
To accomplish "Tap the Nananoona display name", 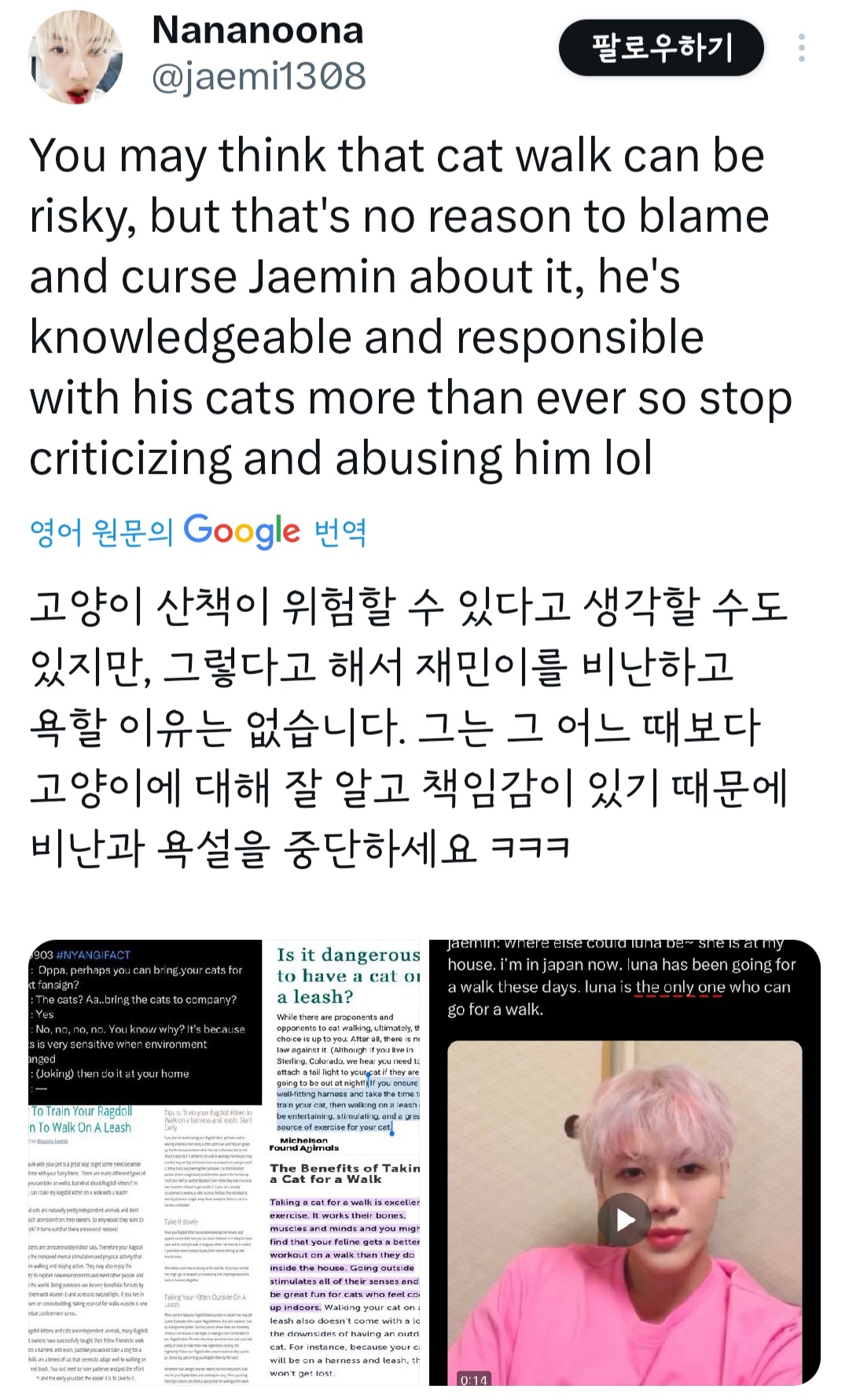I will pyautogui.click(x=258, y=31).
